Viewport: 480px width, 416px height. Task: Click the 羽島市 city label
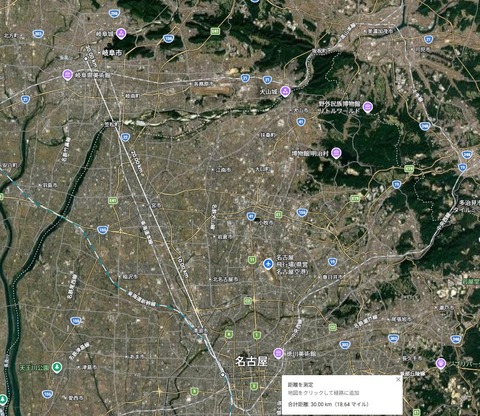pos(50,185)
